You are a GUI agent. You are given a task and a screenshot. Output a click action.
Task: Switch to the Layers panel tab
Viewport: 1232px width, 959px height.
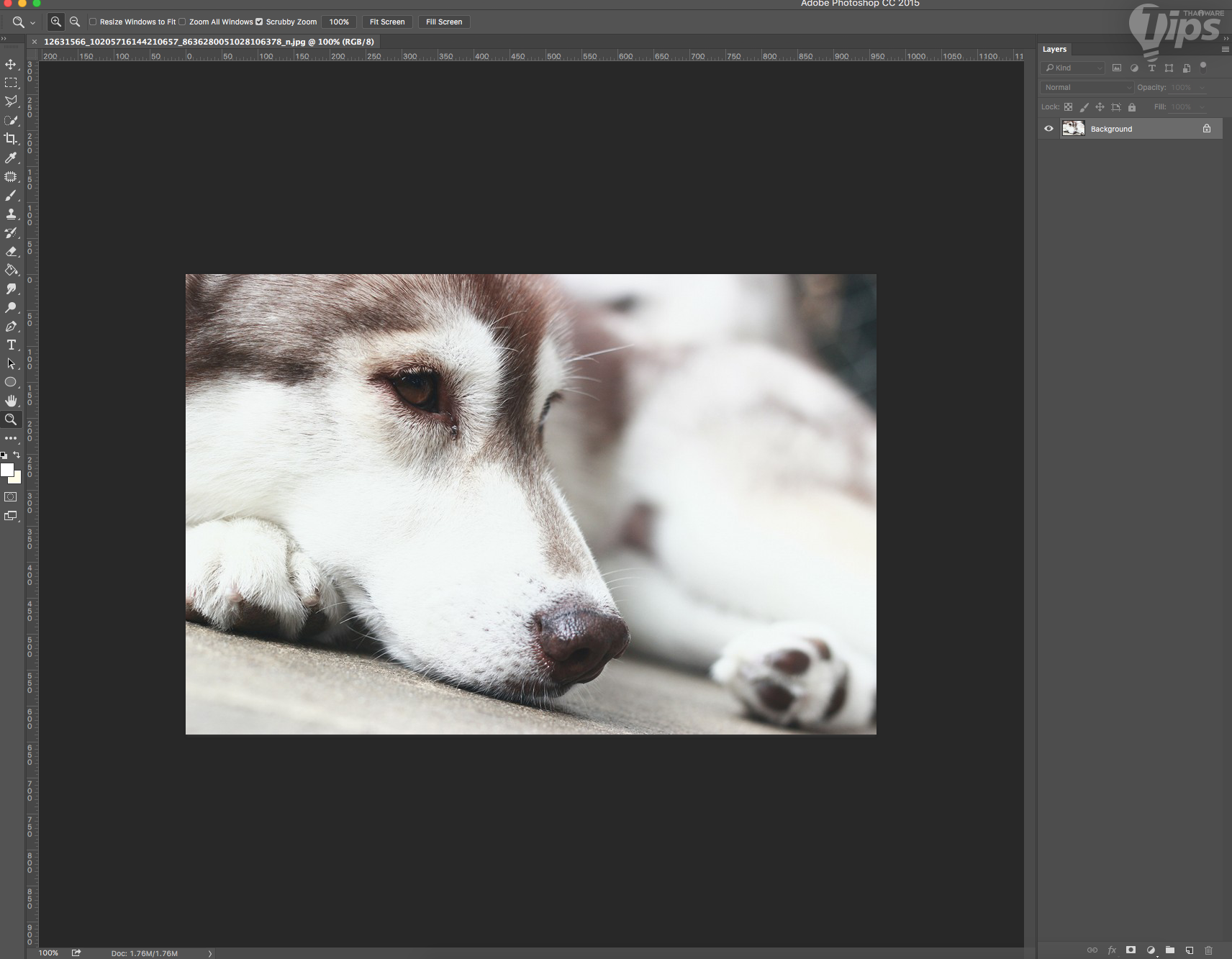tap(1054, 50)
